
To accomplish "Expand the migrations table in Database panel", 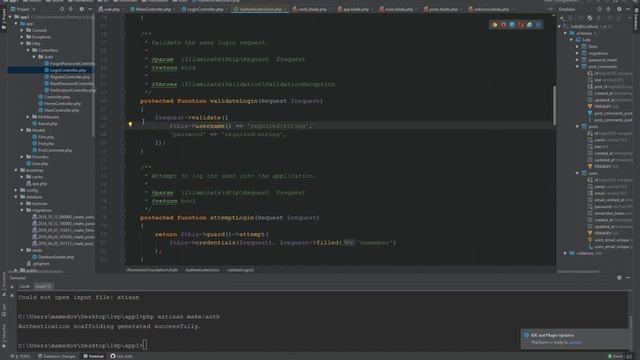I will pos(578,53).
